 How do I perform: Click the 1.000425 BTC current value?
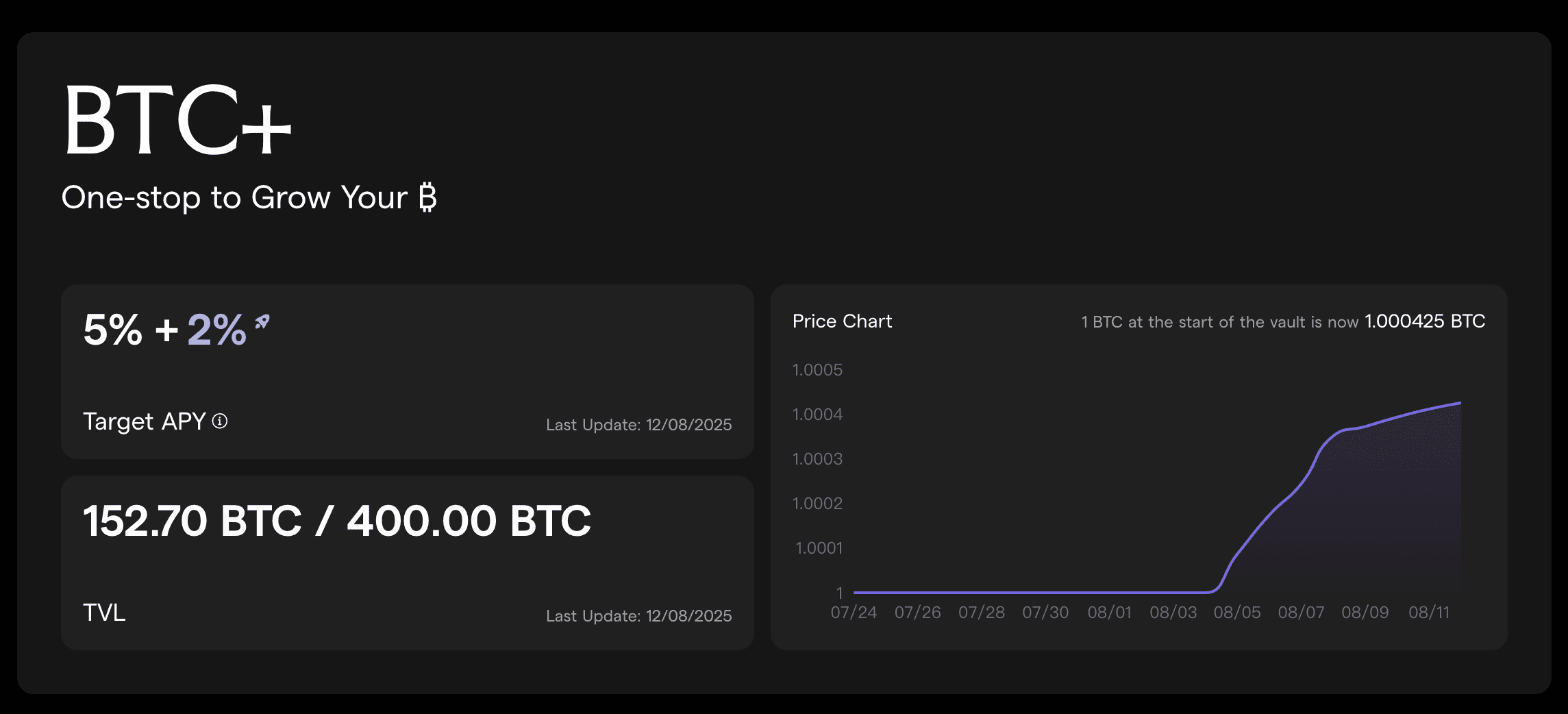pos(1425,321)
